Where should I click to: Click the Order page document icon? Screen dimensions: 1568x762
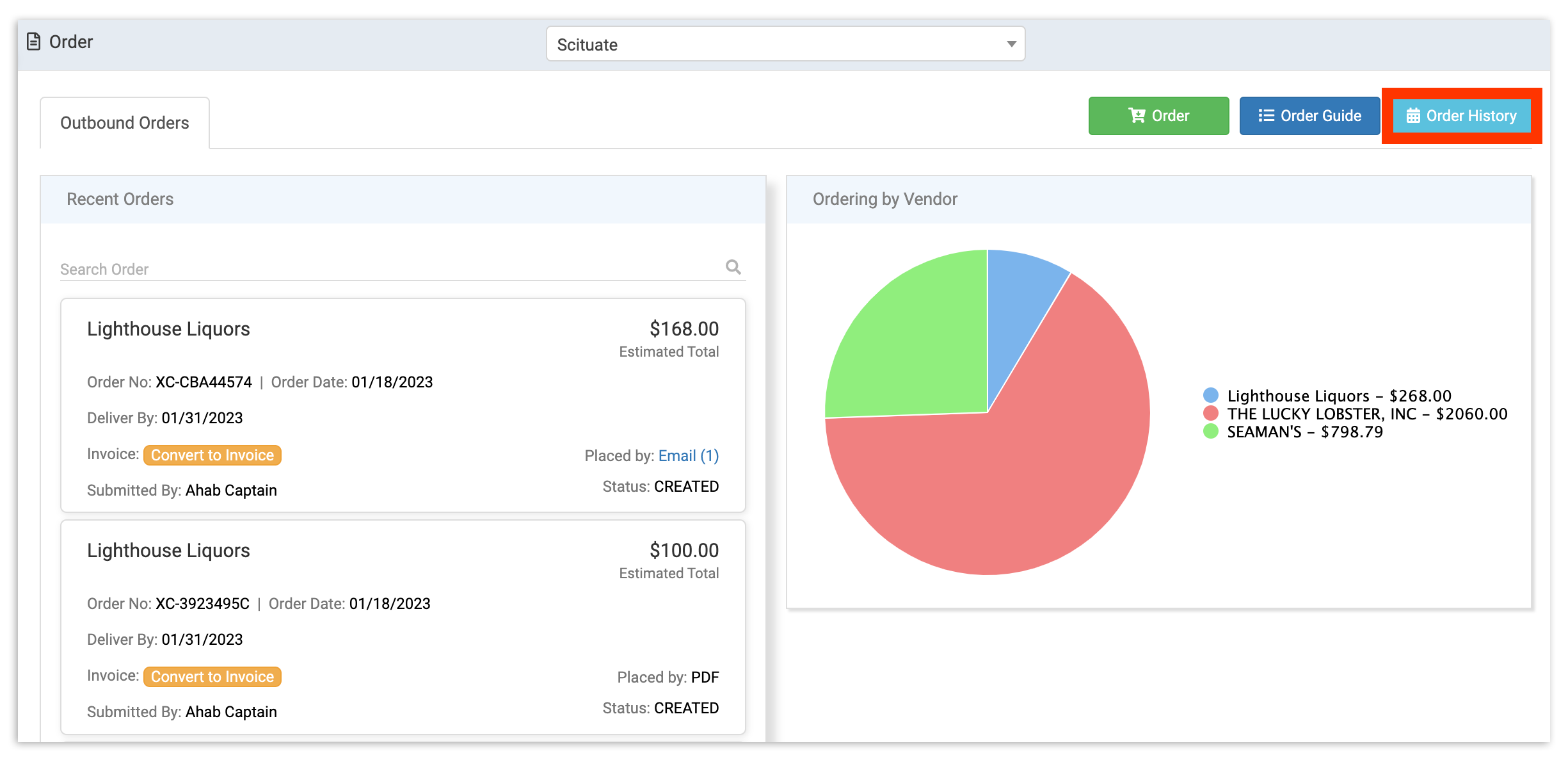pyautogui.click(x=33, y=42)
